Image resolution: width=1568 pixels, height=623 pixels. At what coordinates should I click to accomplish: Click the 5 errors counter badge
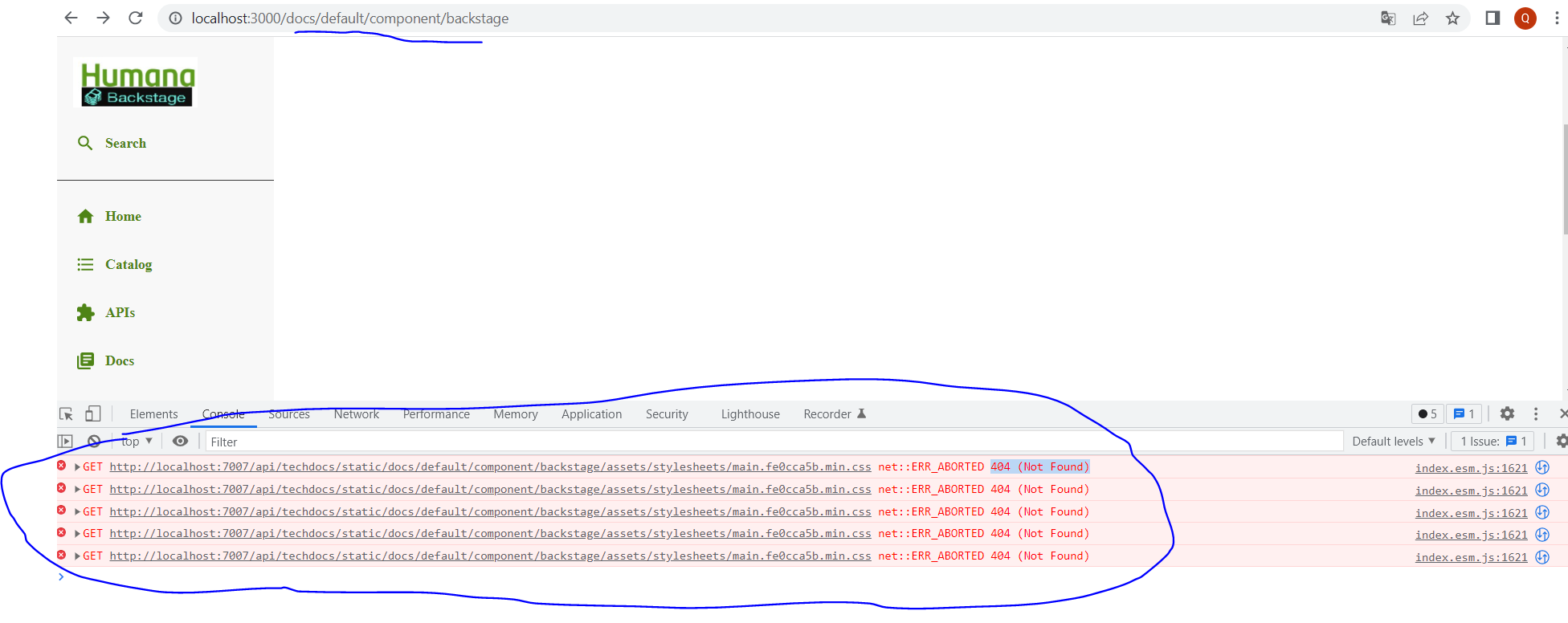coord(1427,414)
